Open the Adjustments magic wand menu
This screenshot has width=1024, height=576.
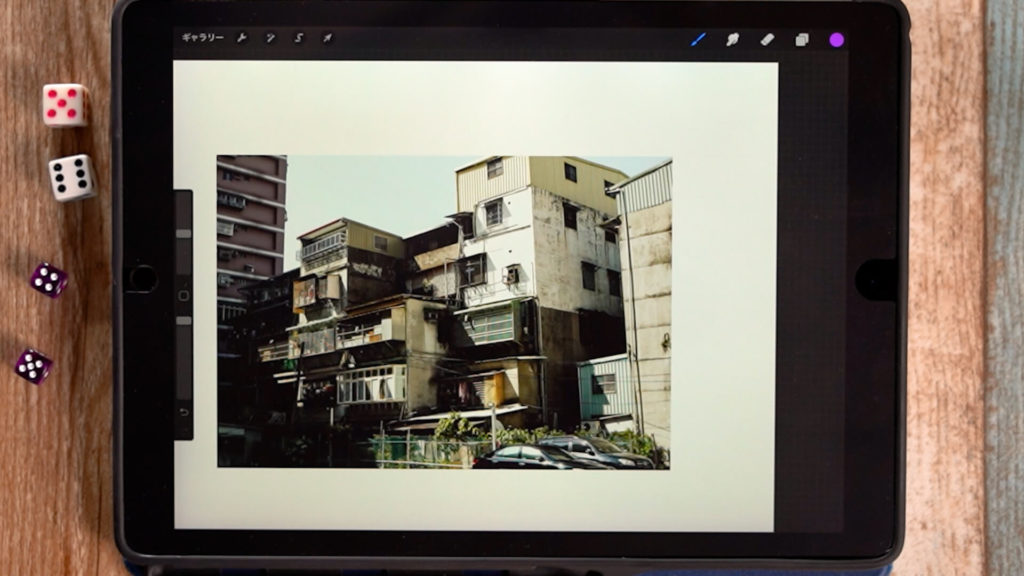[270, 38]
